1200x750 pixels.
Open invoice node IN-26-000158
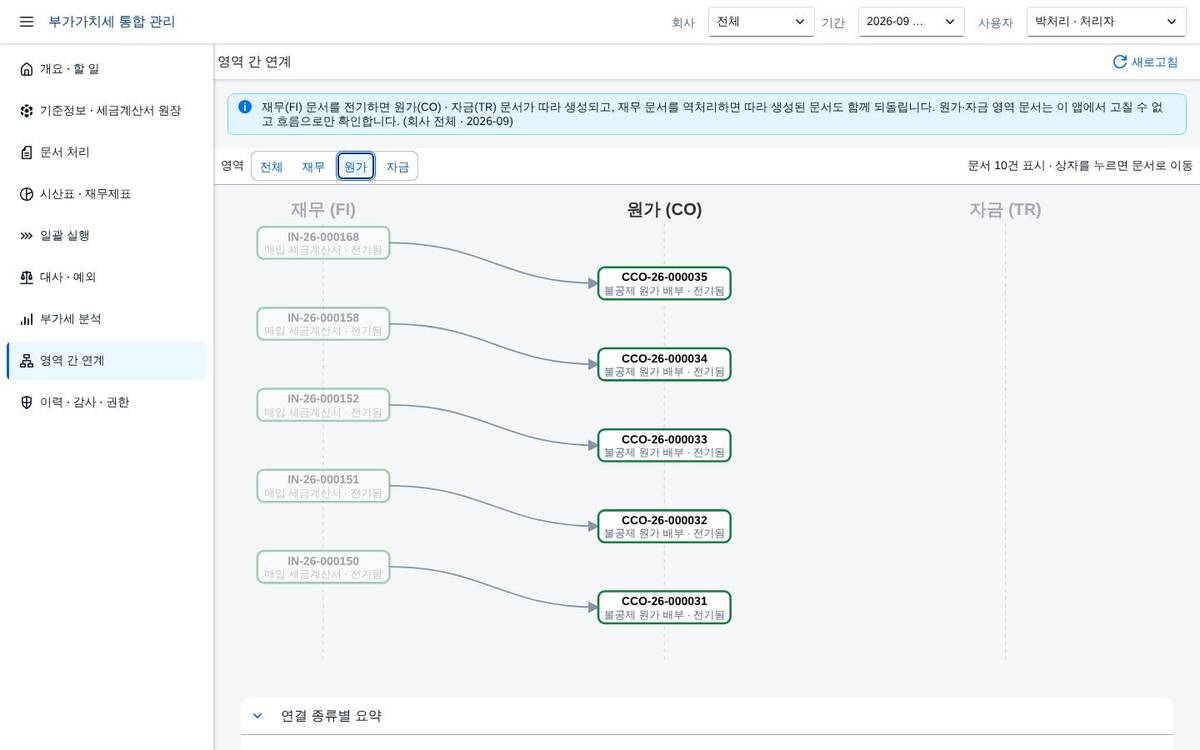[x=323, y=324]
